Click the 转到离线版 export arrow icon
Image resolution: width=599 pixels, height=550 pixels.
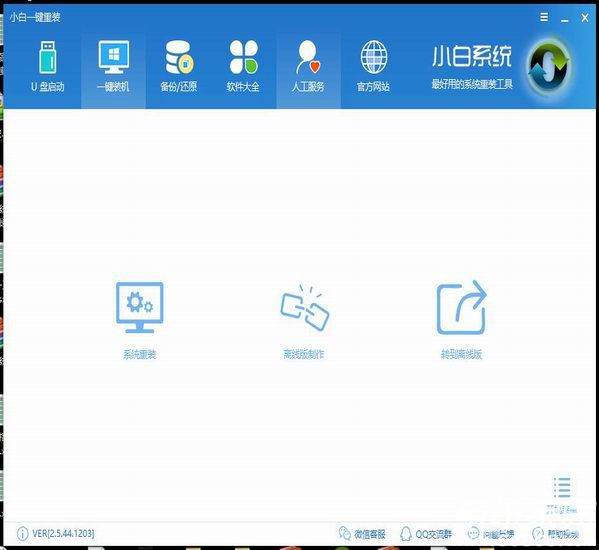461,307
